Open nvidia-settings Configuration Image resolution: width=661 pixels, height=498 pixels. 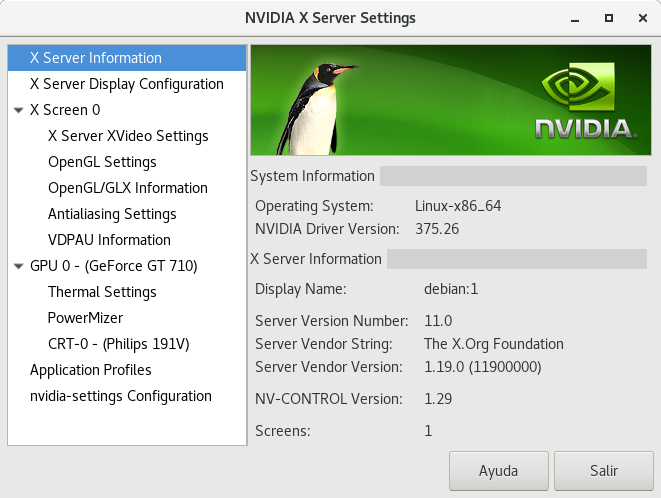tap(121, 396)
